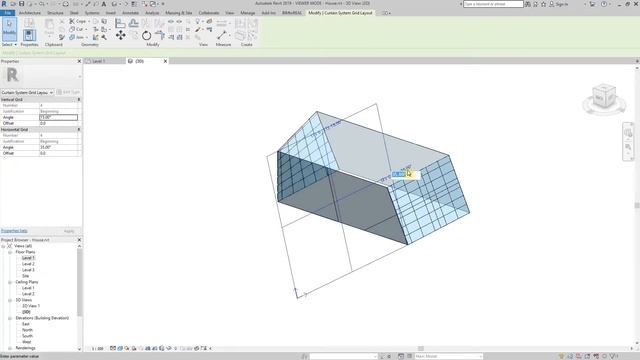Open Level 2 under Floor Plans
Image resolution: width=640 pixels, height=360 pixels.
click(x=28, y=264)
